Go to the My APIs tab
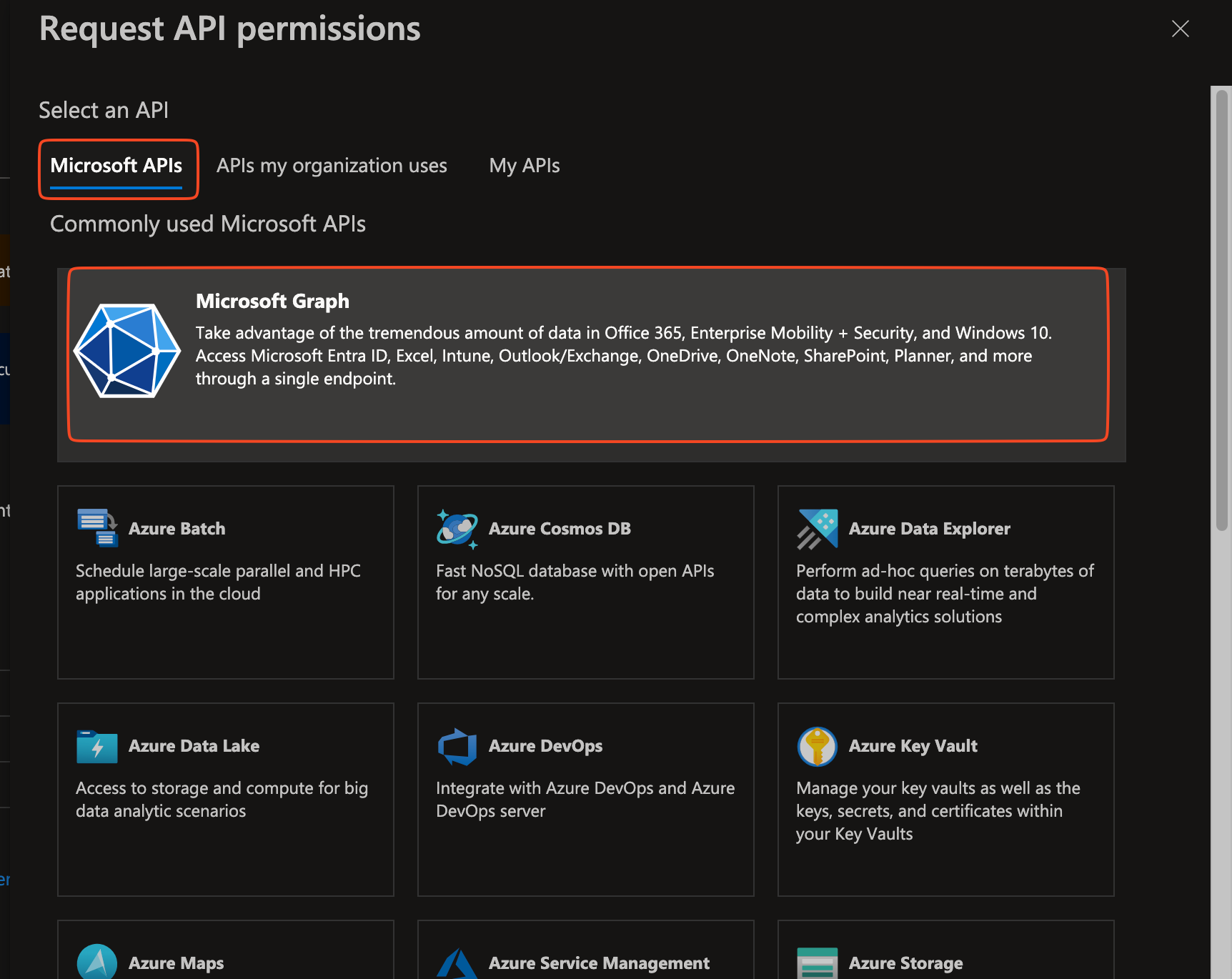 click(x=525, y=167)
